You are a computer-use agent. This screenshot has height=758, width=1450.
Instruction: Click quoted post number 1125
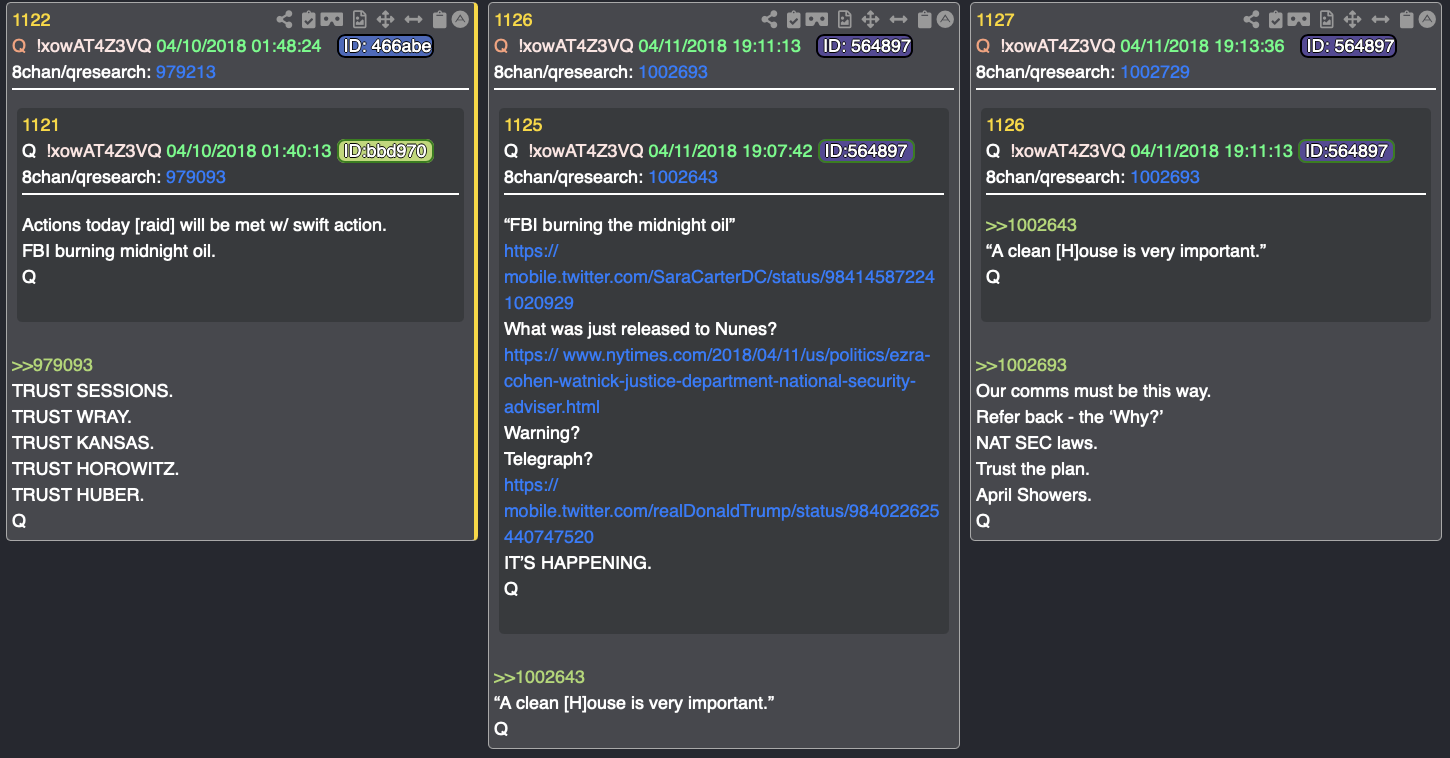pyautogui.click(x=523, y=125)
